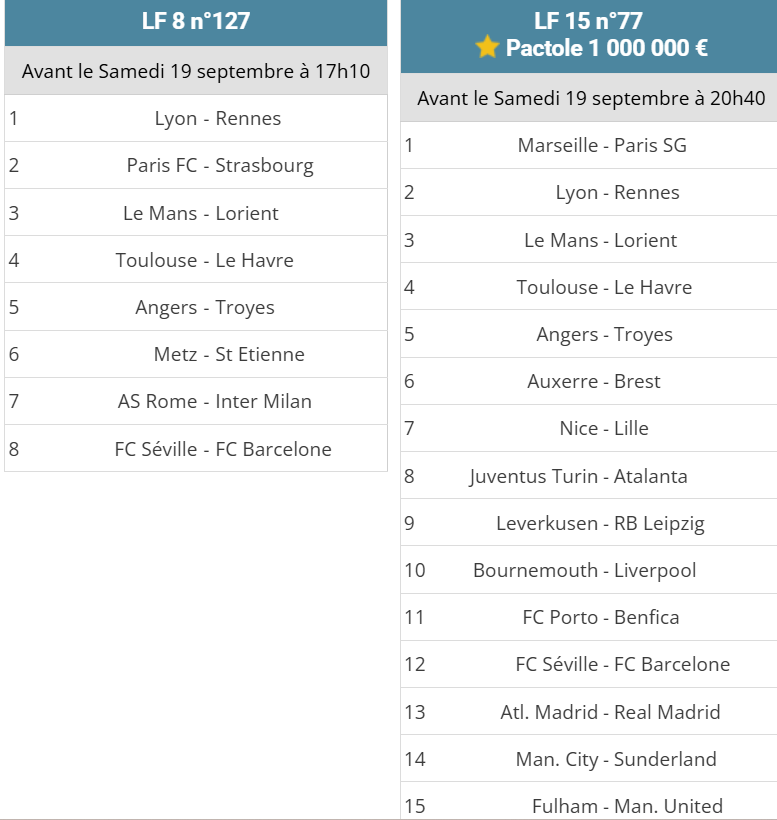Choose FC Porto - Benfica match
Image resolution: width=777 pixels, height=820 pixels.
click(589, 617)
